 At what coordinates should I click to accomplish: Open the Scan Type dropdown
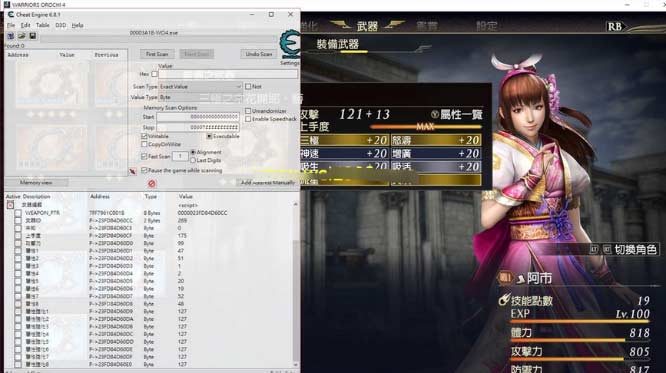(200, 87)
